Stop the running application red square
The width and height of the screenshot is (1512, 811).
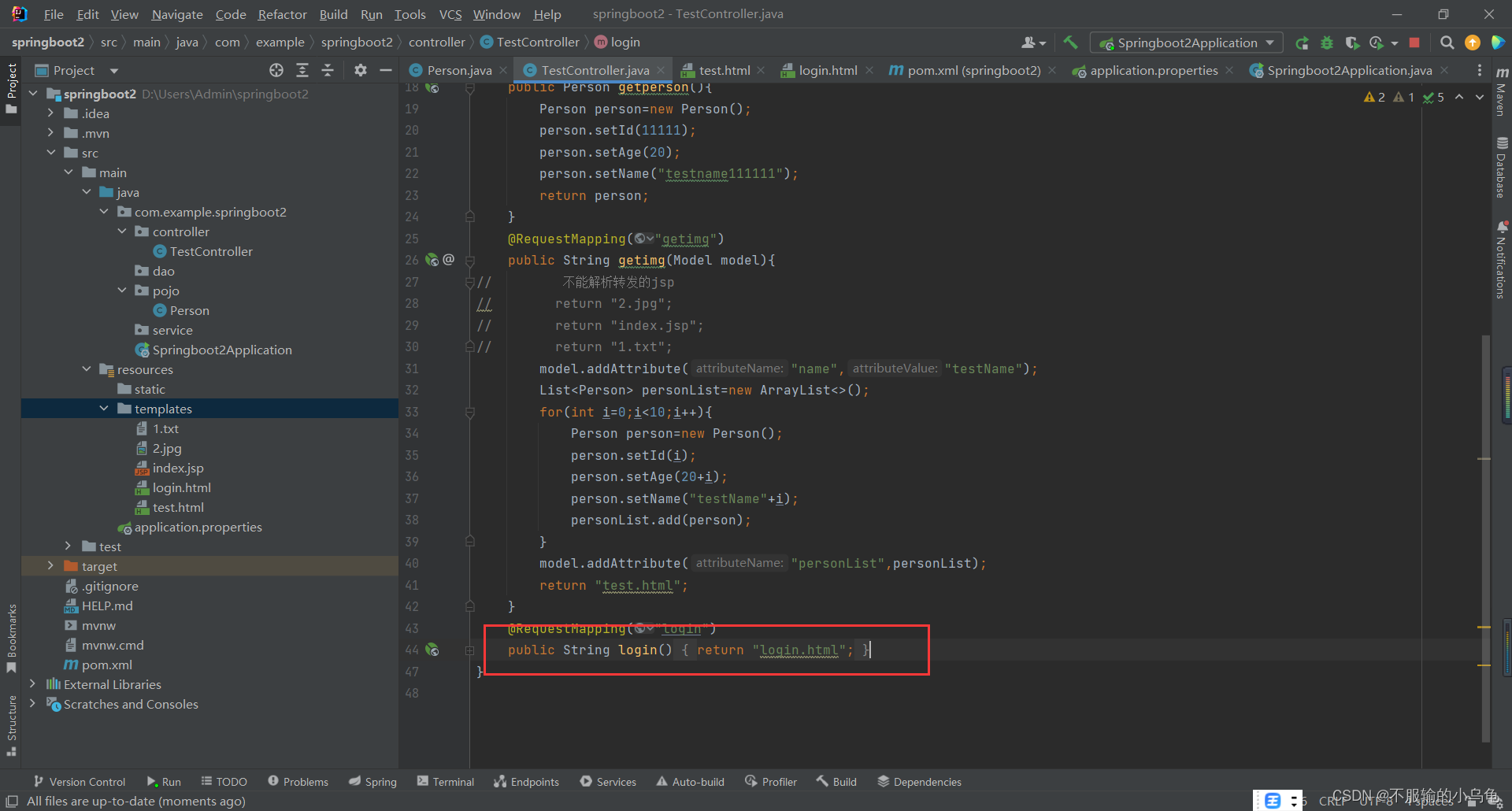point(1414,43)
